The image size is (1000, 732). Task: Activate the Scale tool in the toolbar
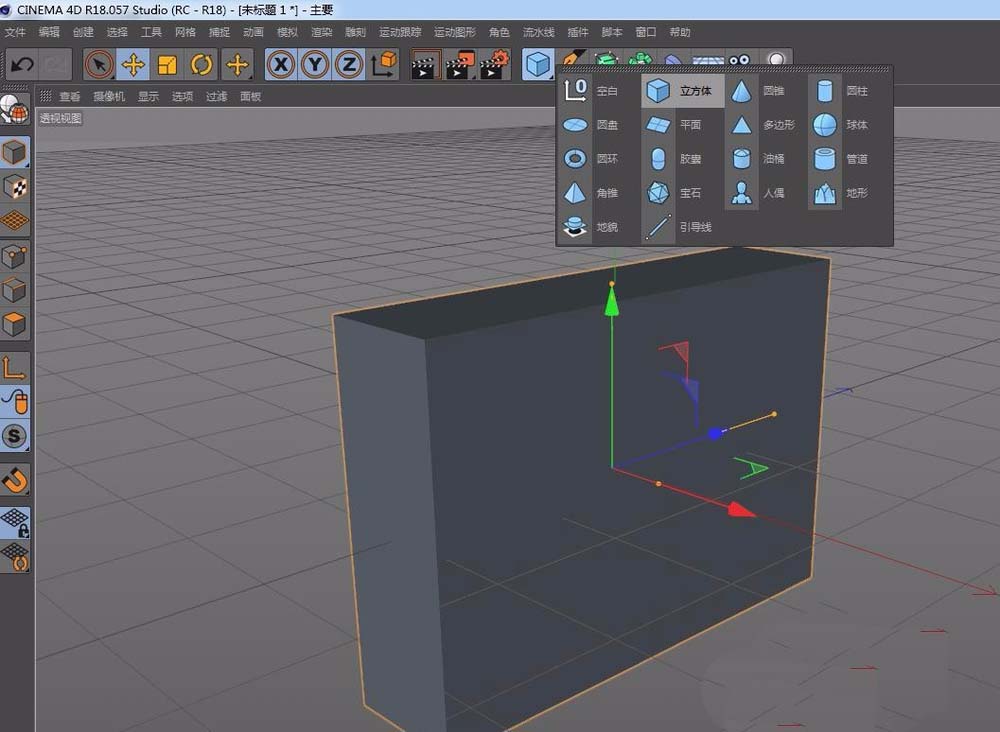[168, 64]
